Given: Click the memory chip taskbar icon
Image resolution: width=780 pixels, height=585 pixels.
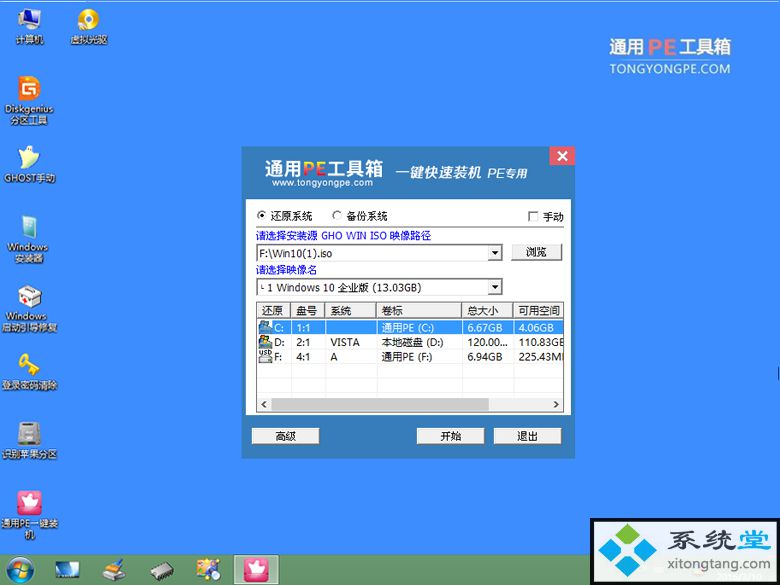Looking at the screenshot, I should [x=161, y=571].
